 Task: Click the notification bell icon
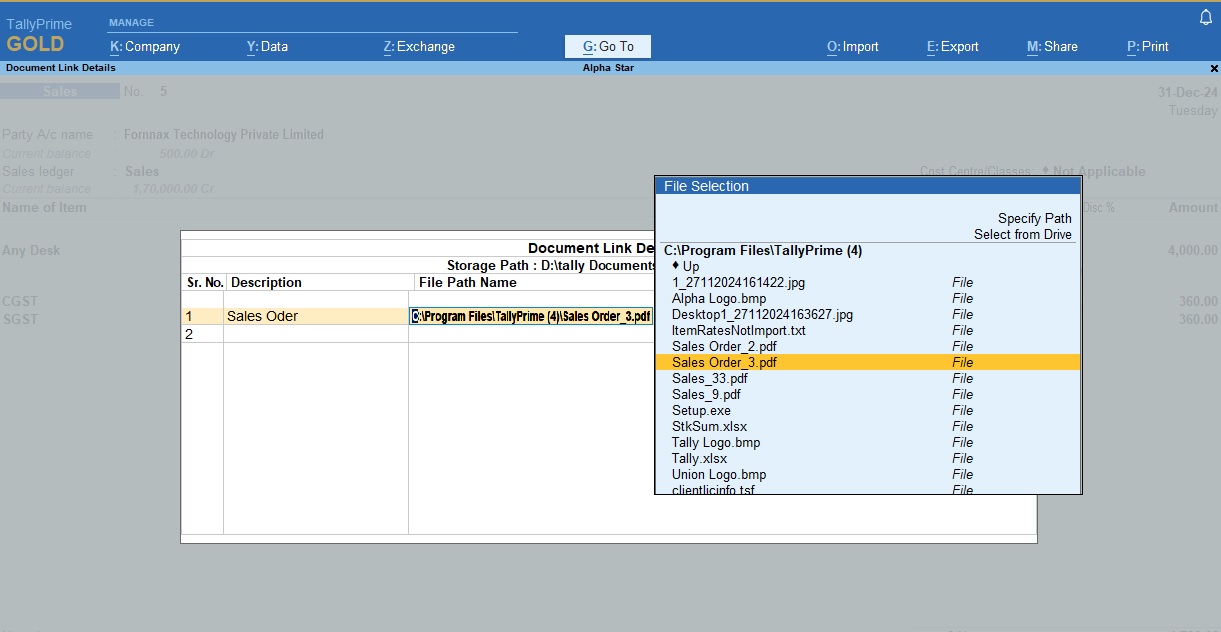[x=1205, y=19]
